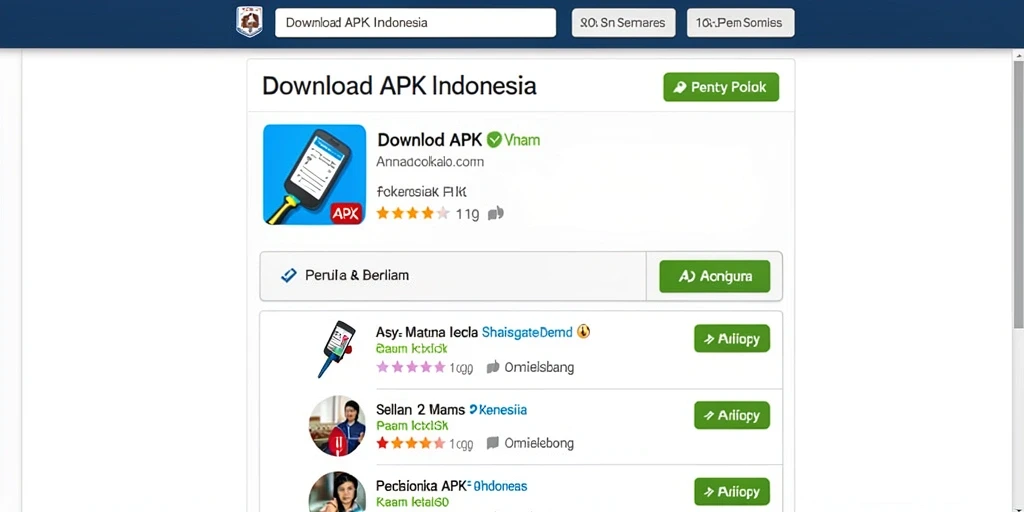The image size is (1024, 512).
Task: Open the 'Pecbionka APK' round thumbnail
Action: [x=337, y=492]
